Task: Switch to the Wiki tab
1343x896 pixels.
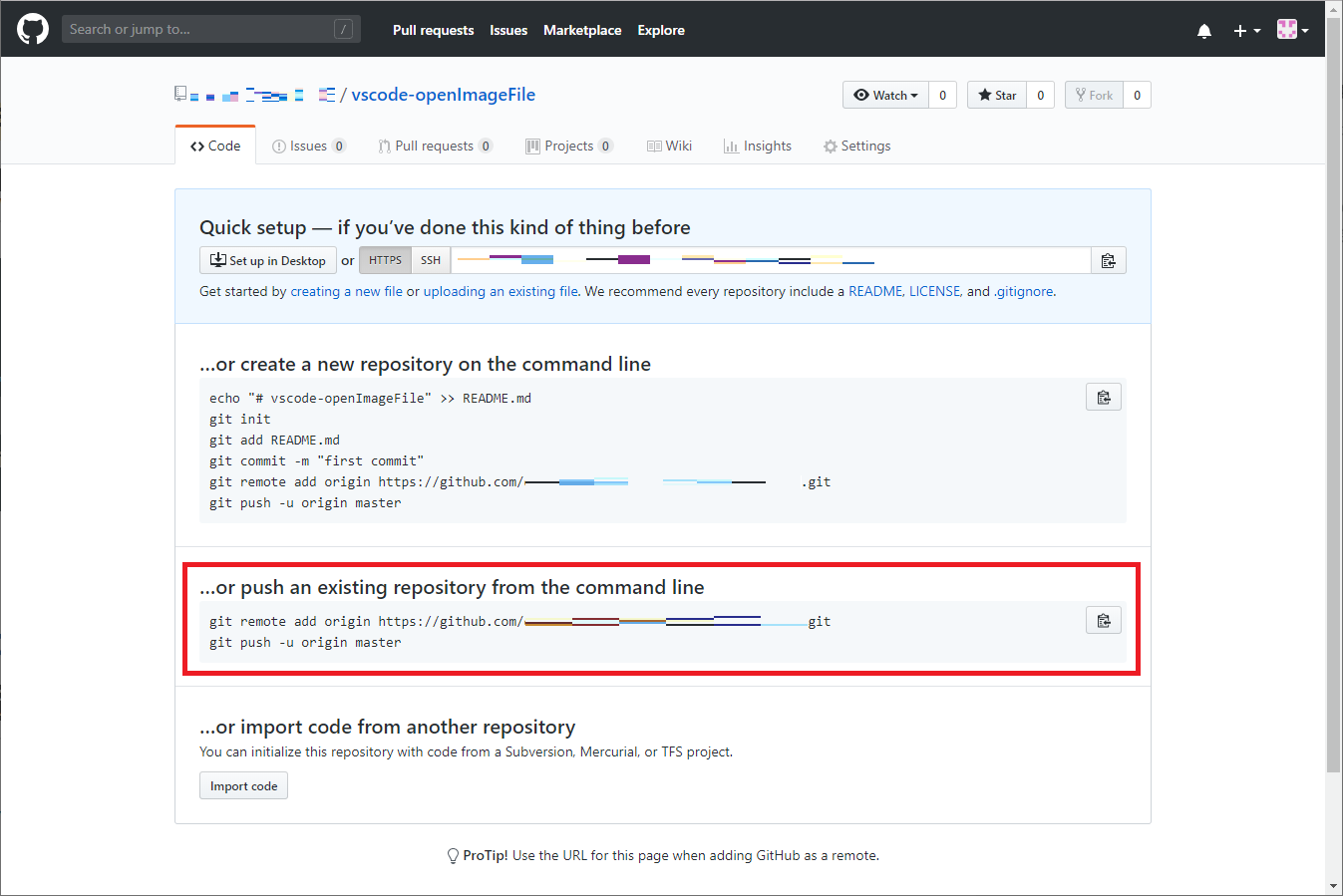Action: [x=669, y=146]
